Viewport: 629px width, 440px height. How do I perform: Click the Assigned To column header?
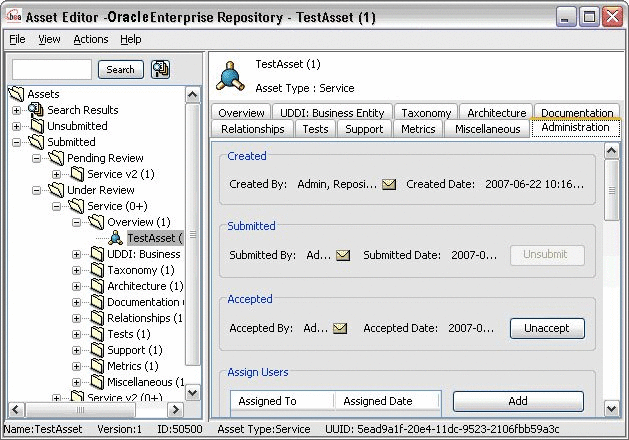[282, 401]
